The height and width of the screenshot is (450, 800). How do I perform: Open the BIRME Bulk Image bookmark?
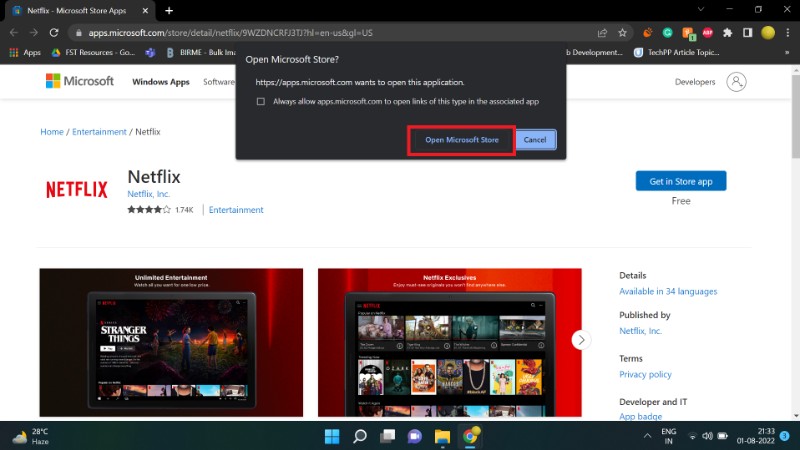tap(201, 52)
